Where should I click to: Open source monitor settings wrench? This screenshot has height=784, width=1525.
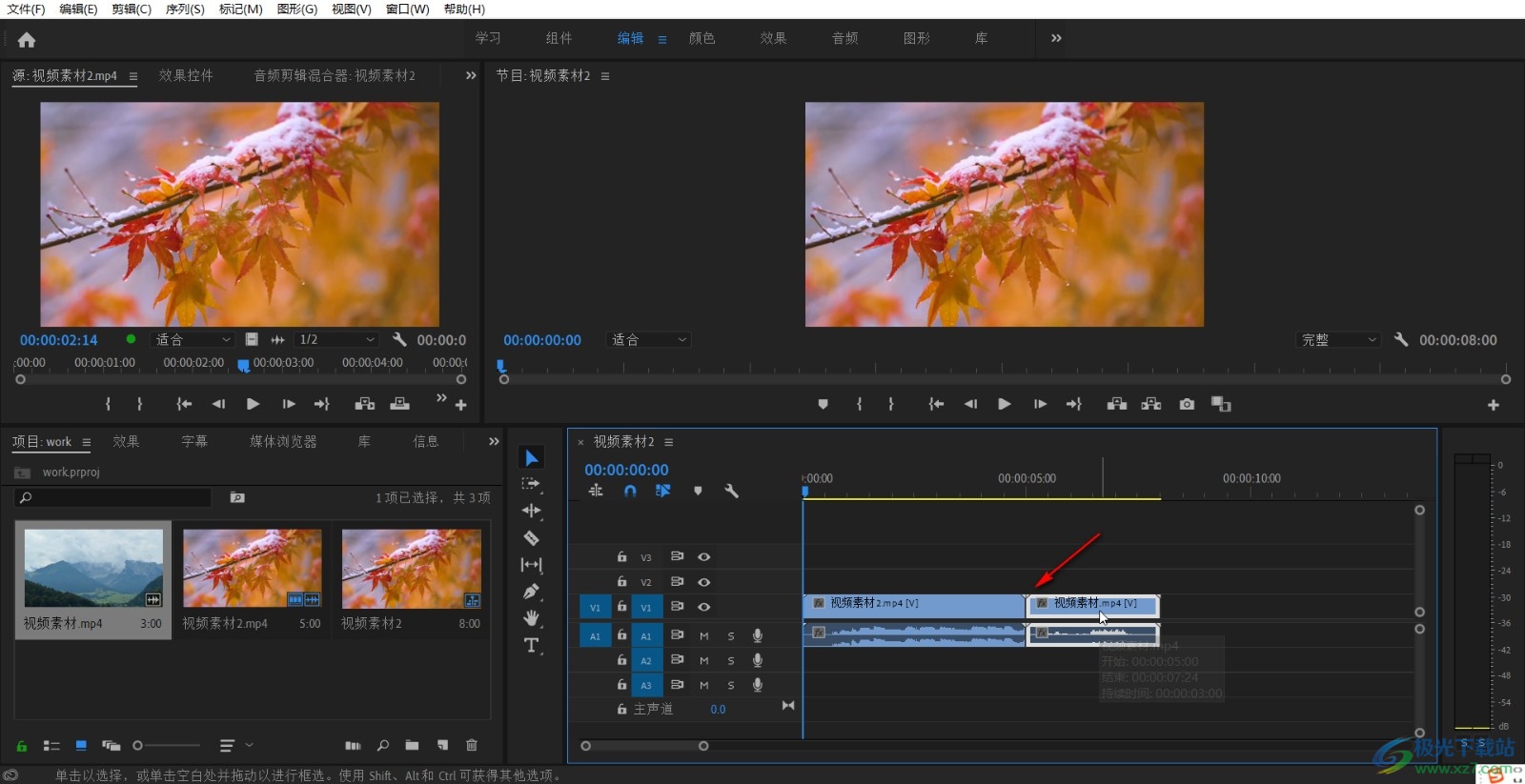(399, 339)
